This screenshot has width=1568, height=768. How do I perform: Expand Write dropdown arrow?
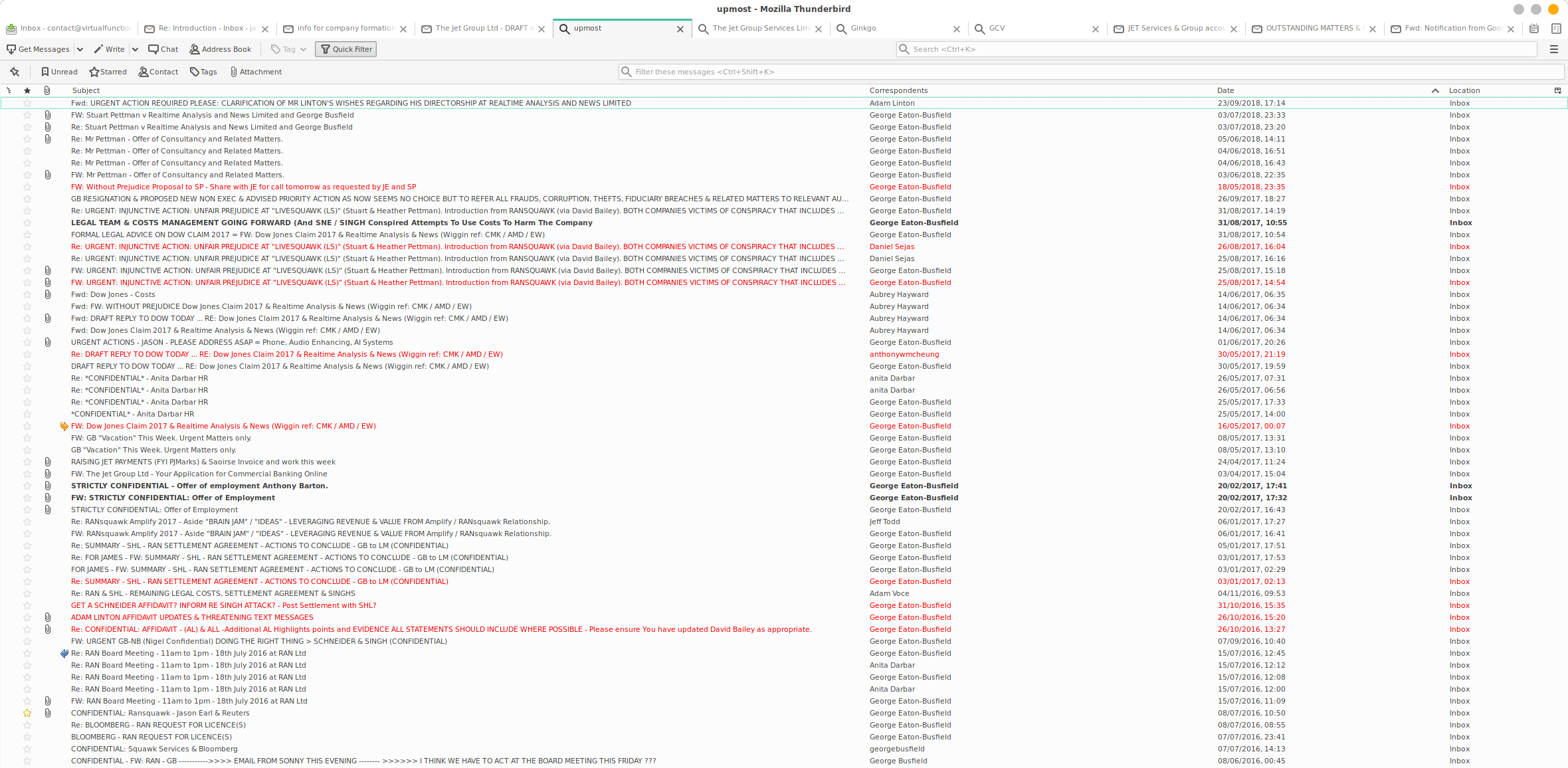click(x=135, y=49)
